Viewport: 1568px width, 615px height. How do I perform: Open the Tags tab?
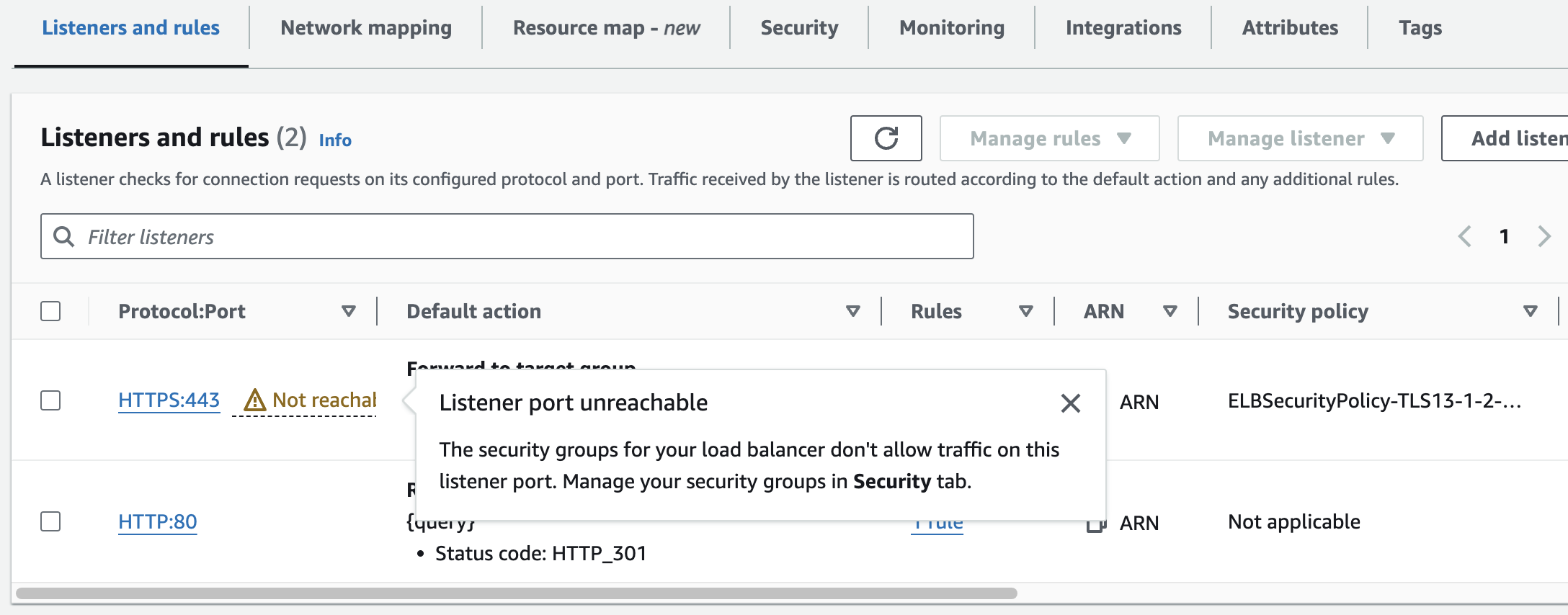click(x=1420, y=28)
